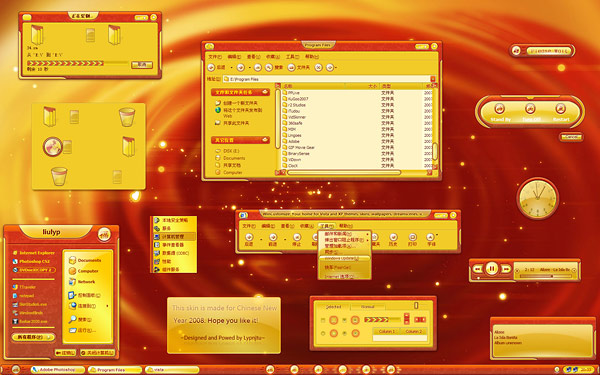Pause playback in the media player
Screen dimensions: 600x375
tap(492, 269)
